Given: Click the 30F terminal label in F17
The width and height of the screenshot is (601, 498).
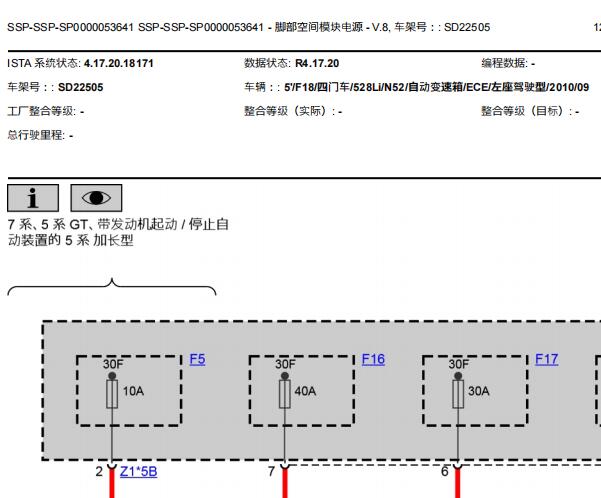Looking at the screenshot, I should tap(459, 364).
